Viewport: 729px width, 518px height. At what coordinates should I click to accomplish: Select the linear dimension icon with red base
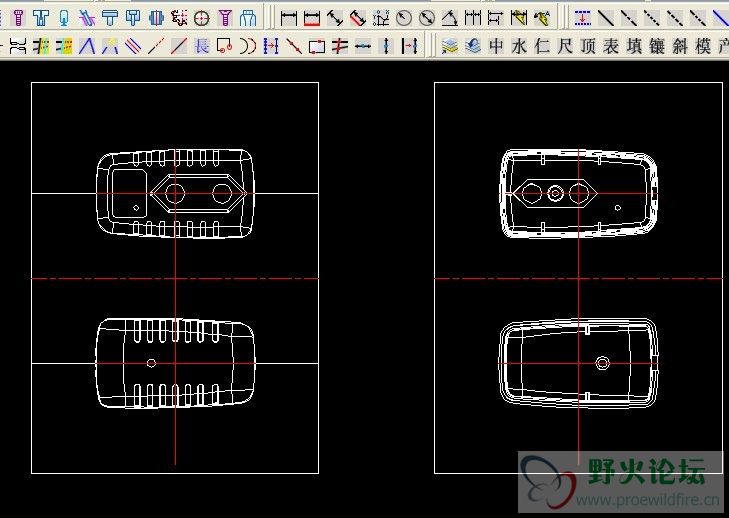tap(312, 18)
